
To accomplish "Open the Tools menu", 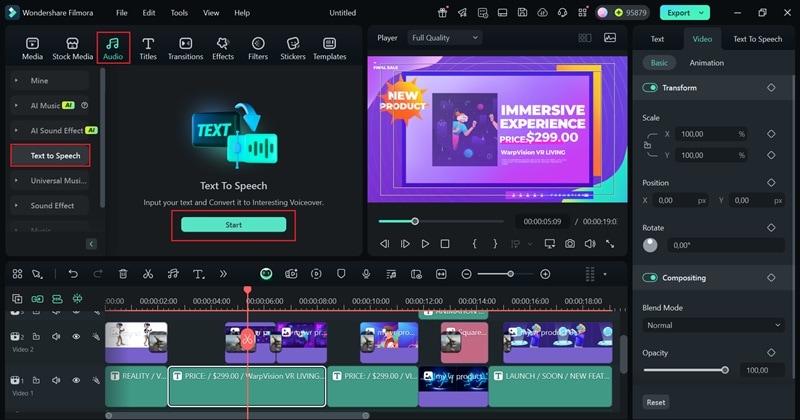I will pos(179,13).
